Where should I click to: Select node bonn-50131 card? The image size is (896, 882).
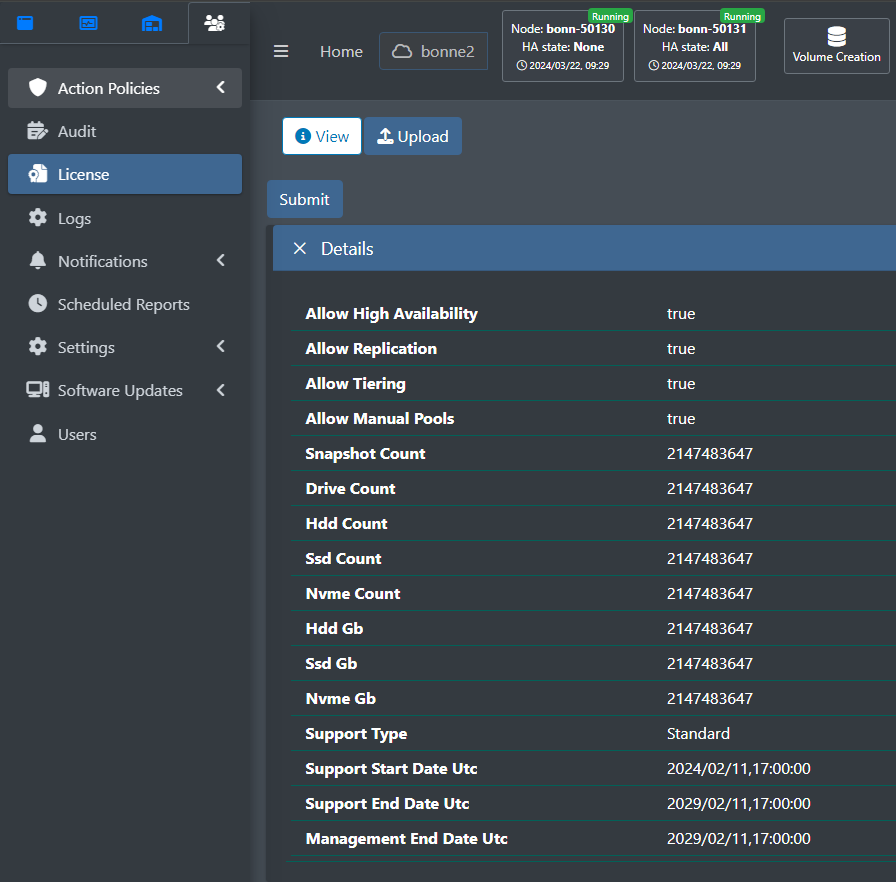point(694,46)
